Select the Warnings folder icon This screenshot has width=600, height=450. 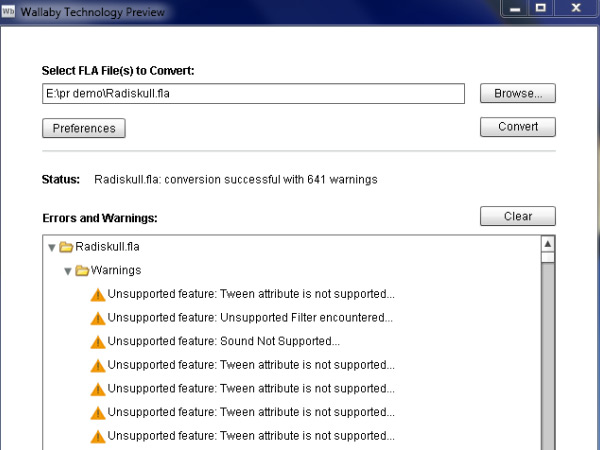point(82,271)
